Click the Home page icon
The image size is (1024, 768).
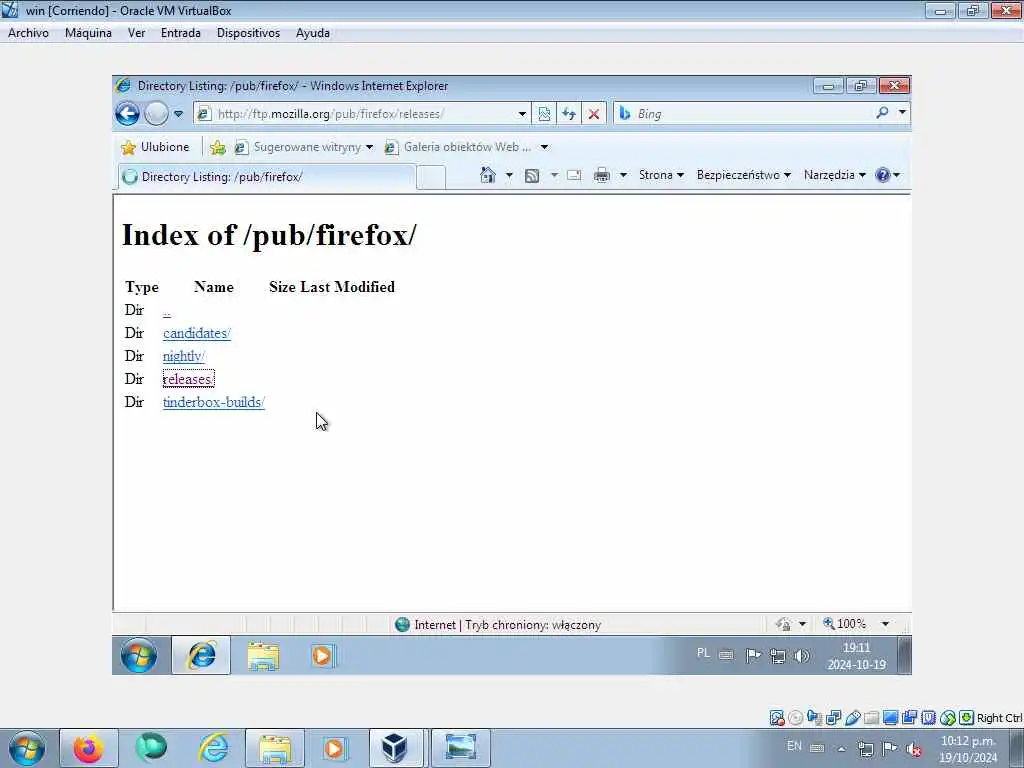pyautogui.click(x=488, y=175)
